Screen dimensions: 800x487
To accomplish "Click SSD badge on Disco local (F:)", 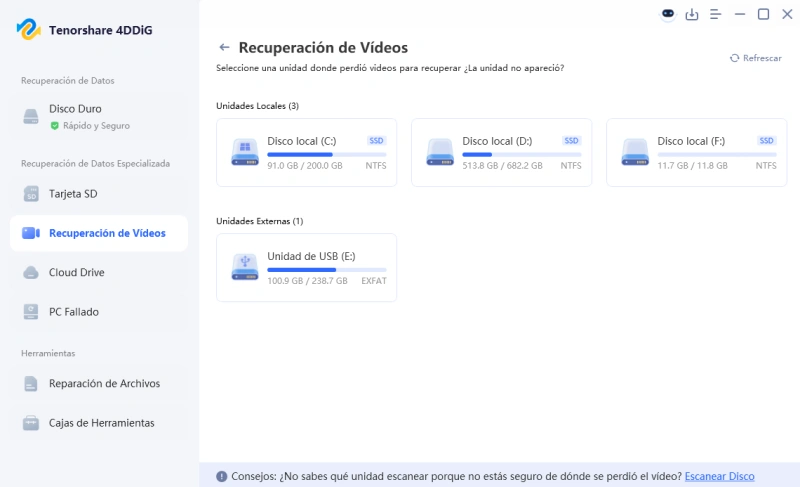I will (766, 141).
